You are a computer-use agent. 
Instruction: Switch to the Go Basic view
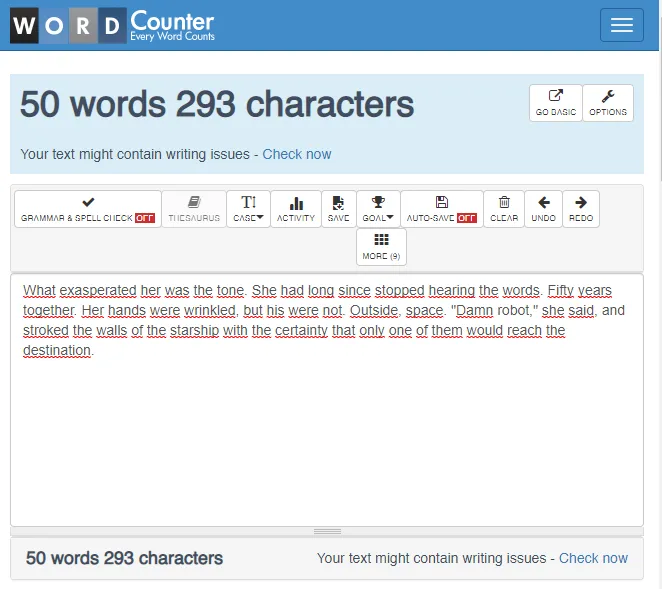pos(556,103)
